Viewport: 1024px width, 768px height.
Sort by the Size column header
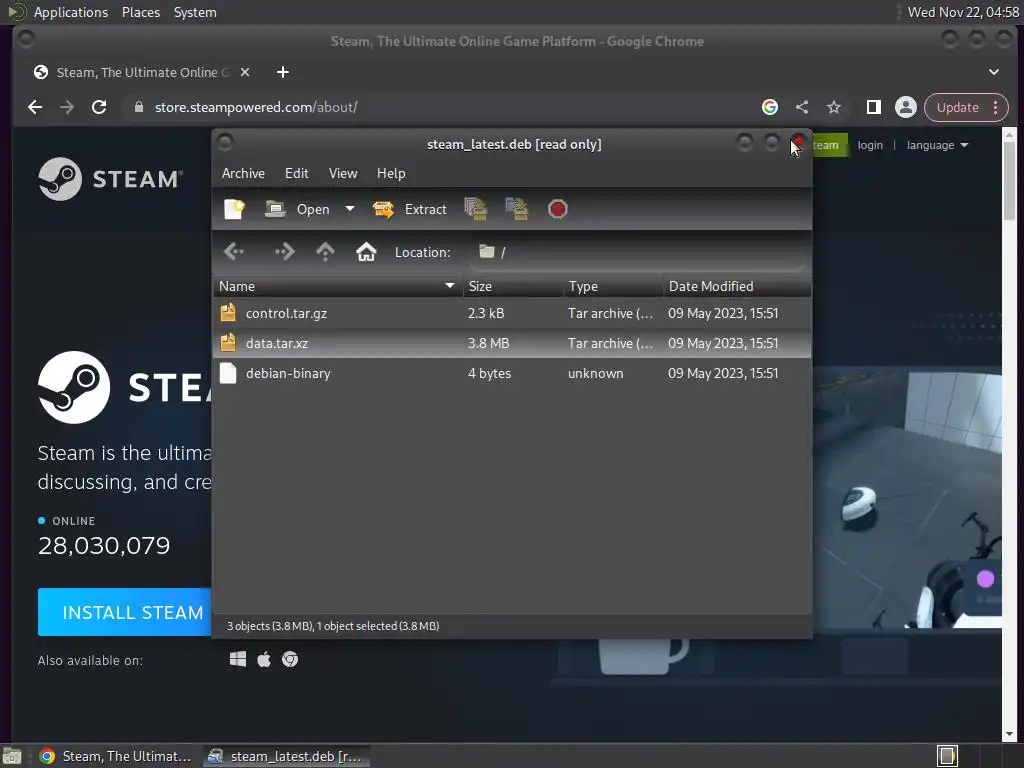(x=513, y=286)
